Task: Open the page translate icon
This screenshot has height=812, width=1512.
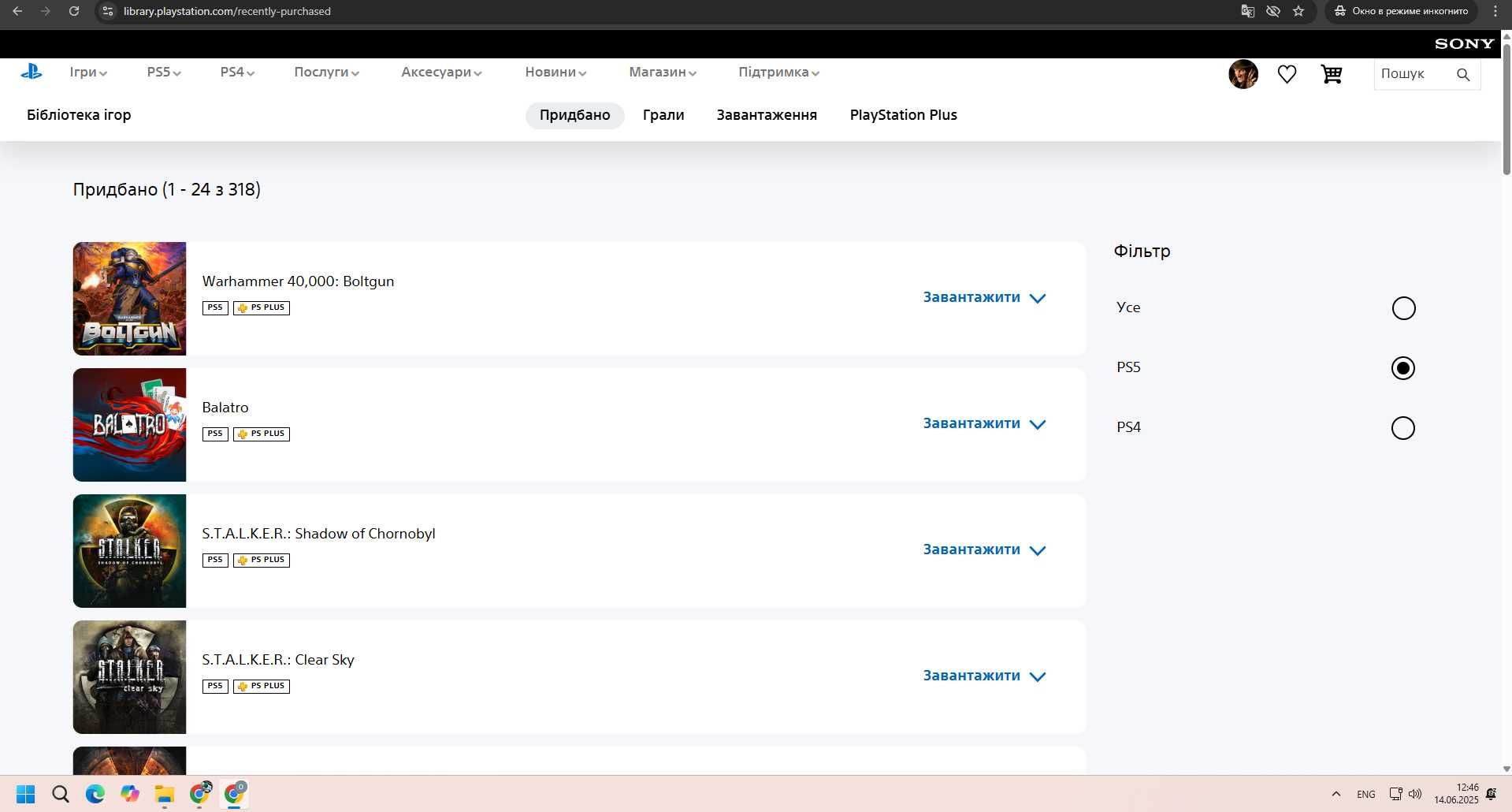Action: 1247,11
